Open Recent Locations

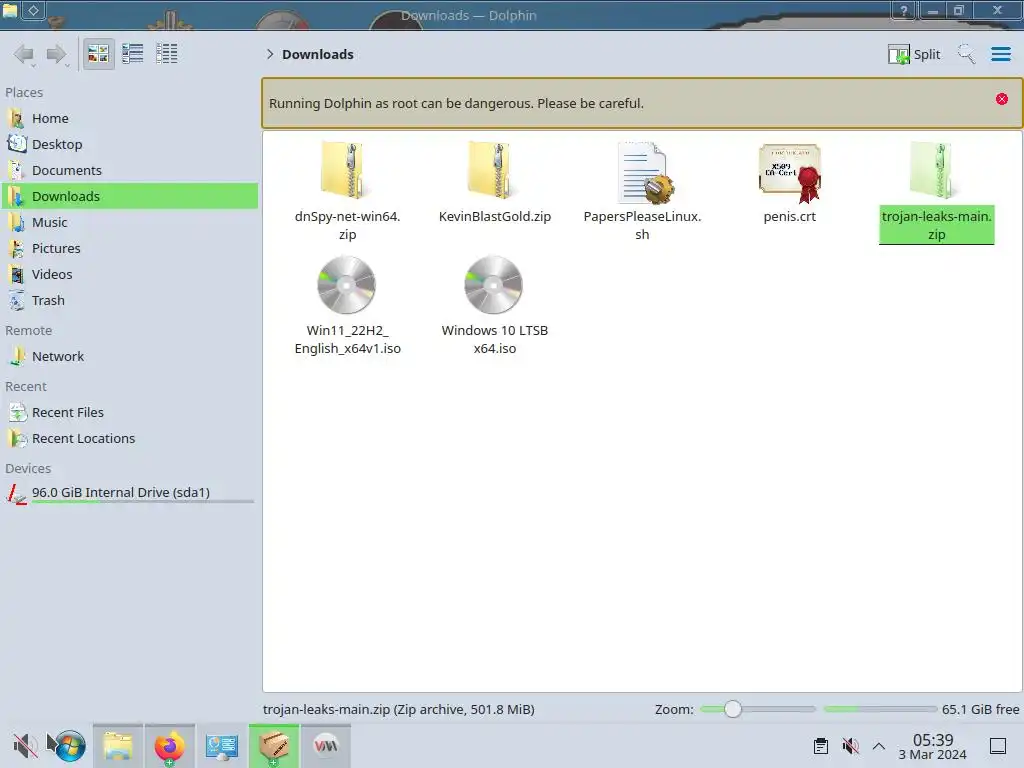[x=129, y=439]
